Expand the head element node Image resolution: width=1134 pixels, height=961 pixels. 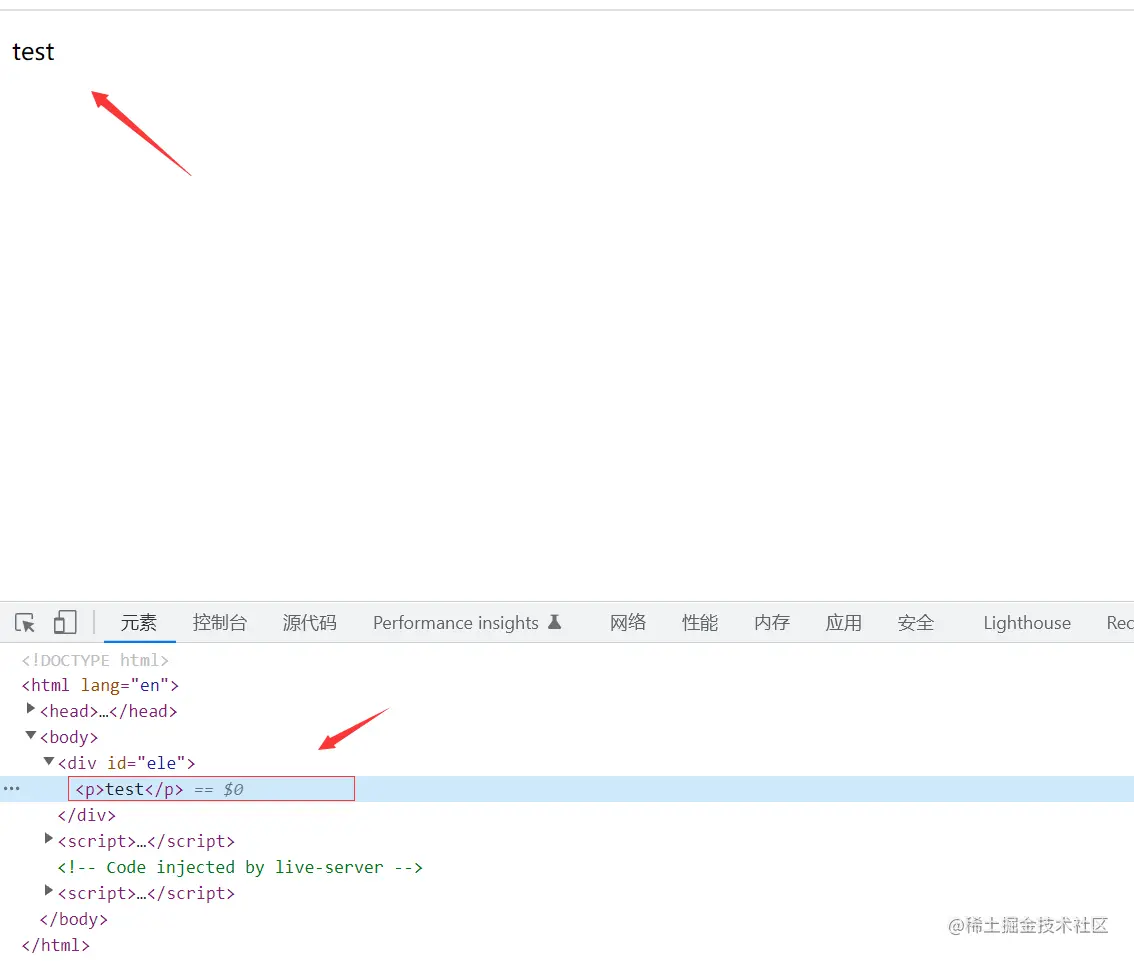click(x=30, y=709)
